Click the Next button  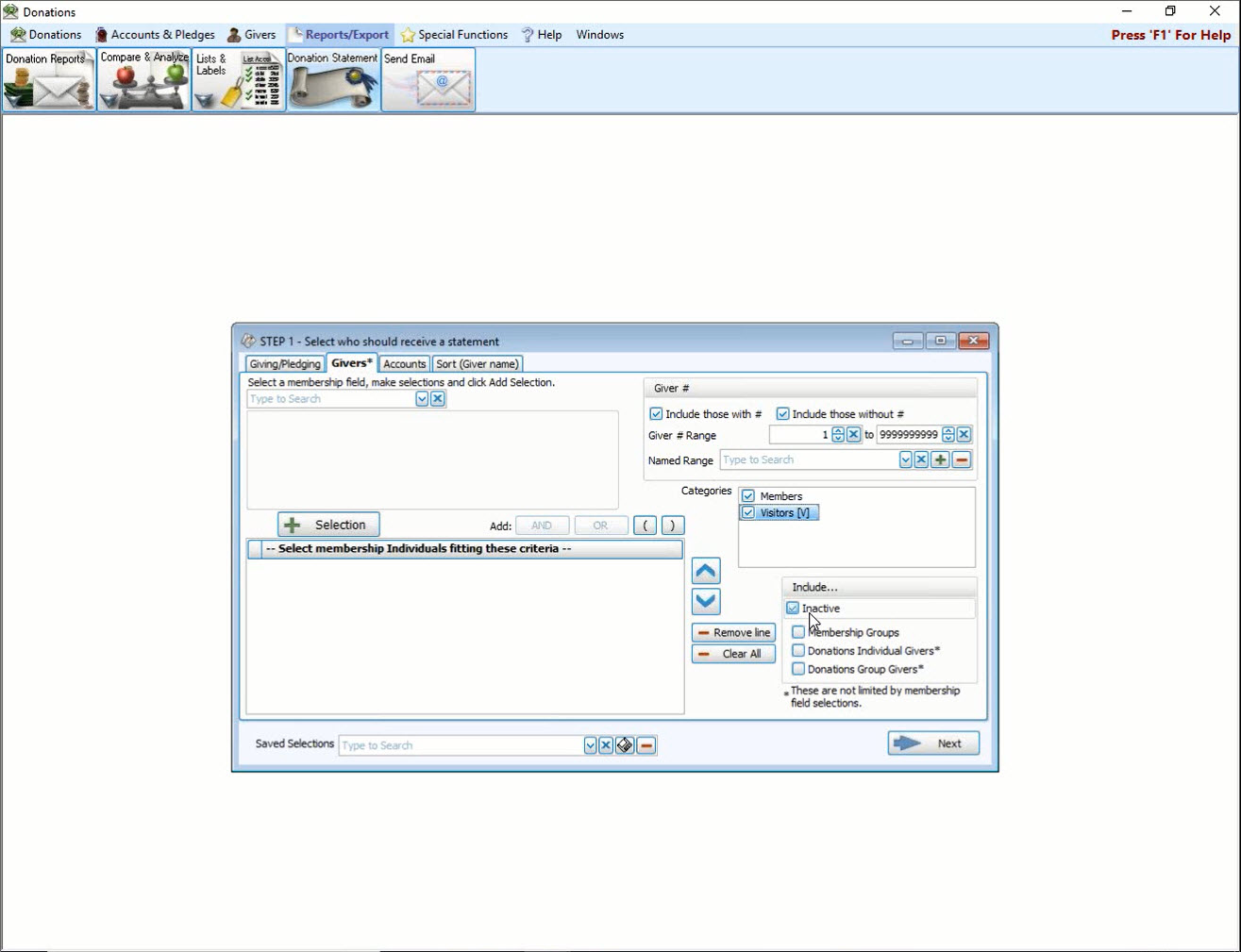coord(932,743)
